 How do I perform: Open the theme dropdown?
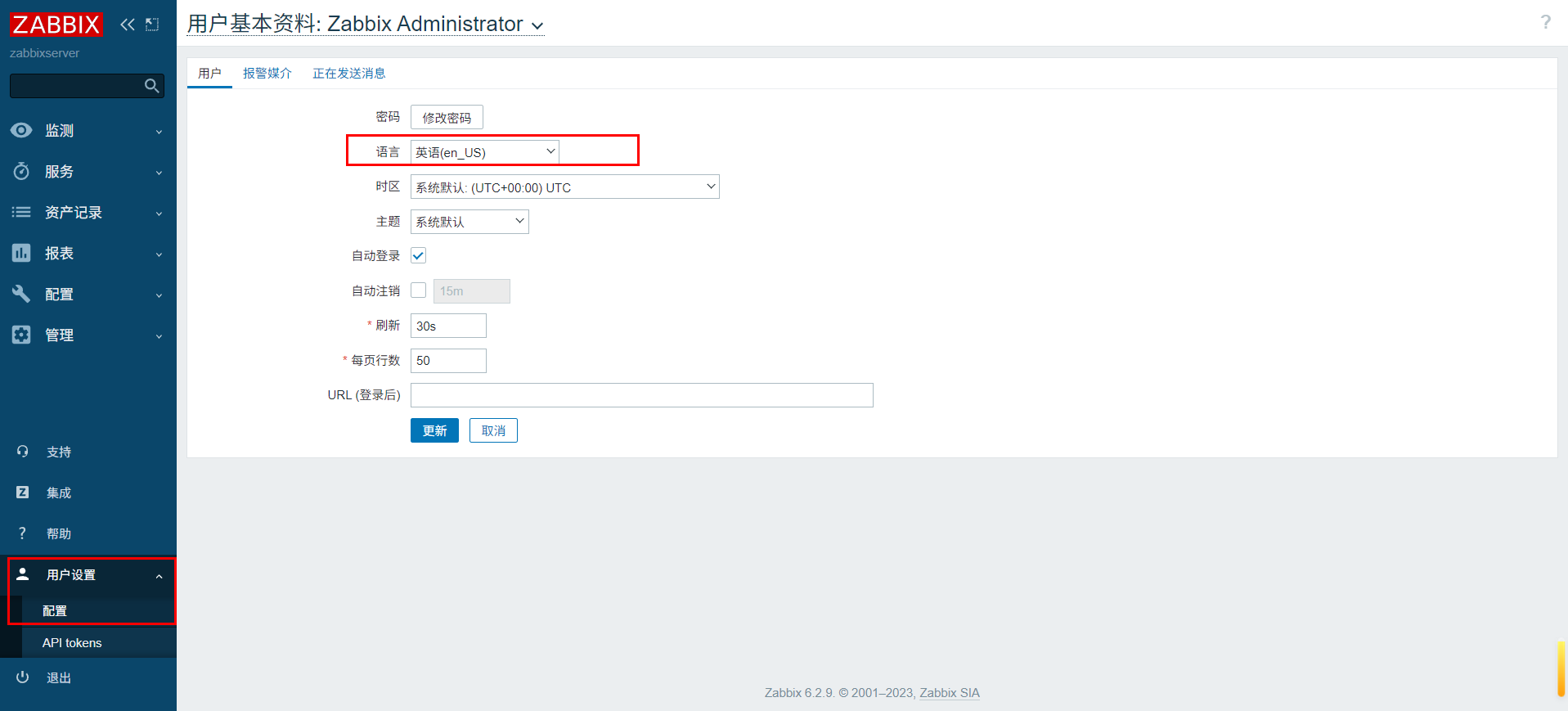click(x=470, y=222)
